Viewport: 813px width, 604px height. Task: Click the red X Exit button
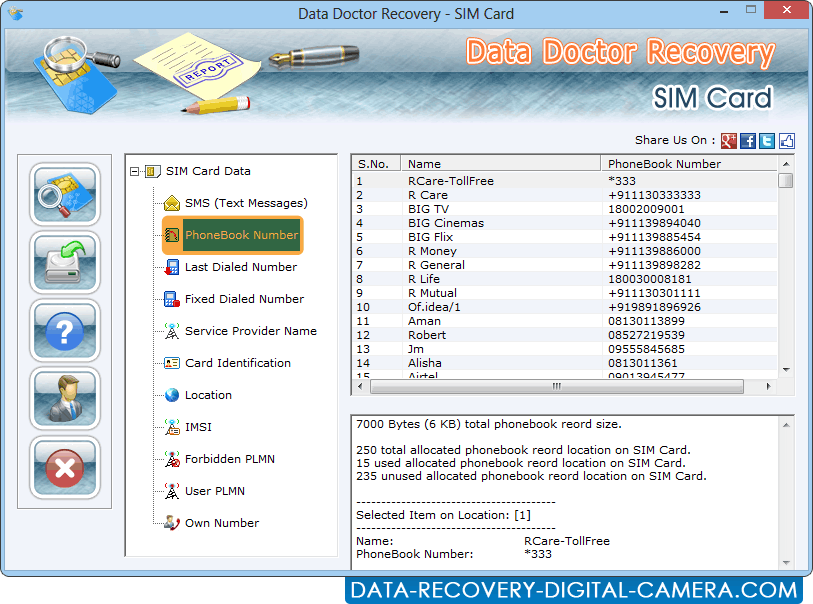tap(65, 468)
